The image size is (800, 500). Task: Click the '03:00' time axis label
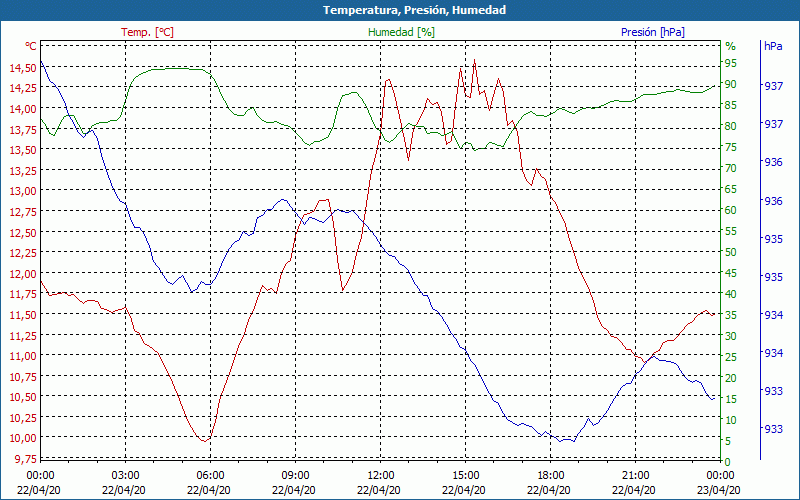tap(125, 476)
